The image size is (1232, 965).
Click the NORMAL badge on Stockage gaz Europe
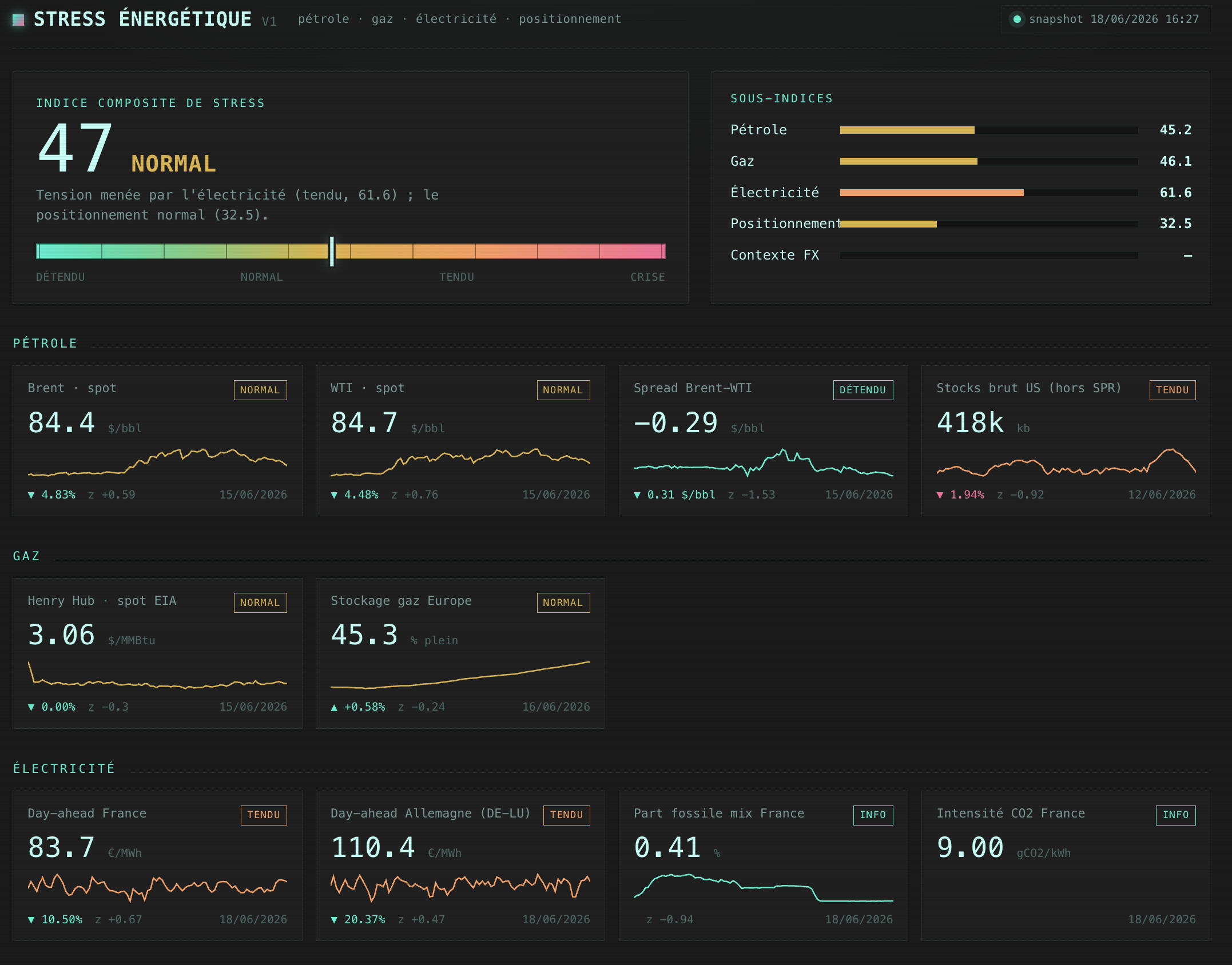(563, 603)
